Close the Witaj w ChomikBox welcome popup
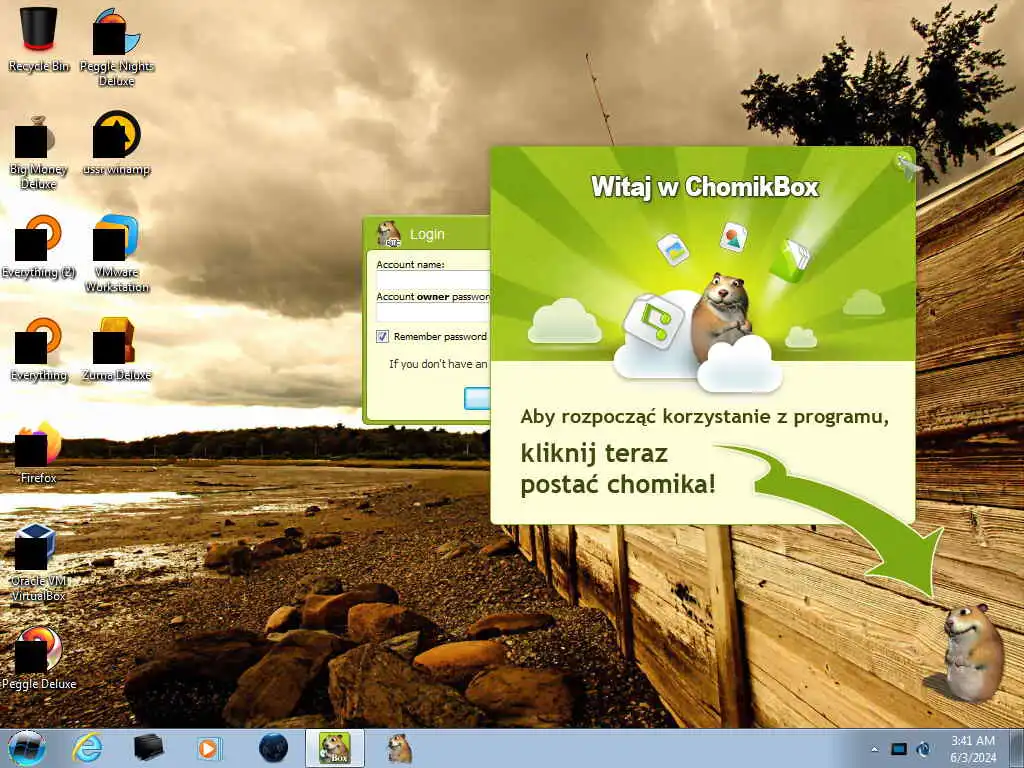The image size is (1024, 768). coord(906,164)
